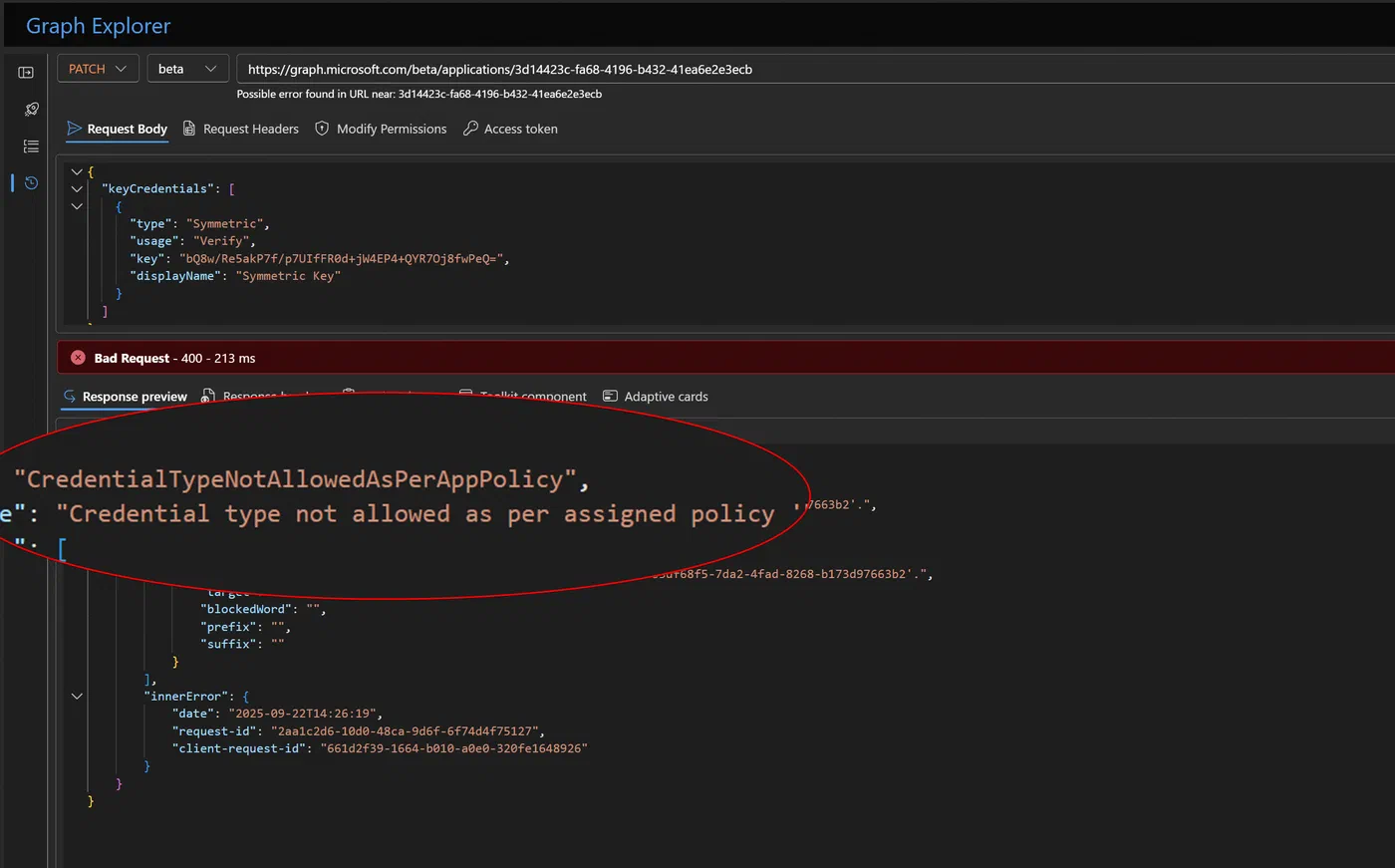This screenshot has width=1395, height=868.
Task: Collapse the root JSON brace in request body
Action: pos(77,171)
